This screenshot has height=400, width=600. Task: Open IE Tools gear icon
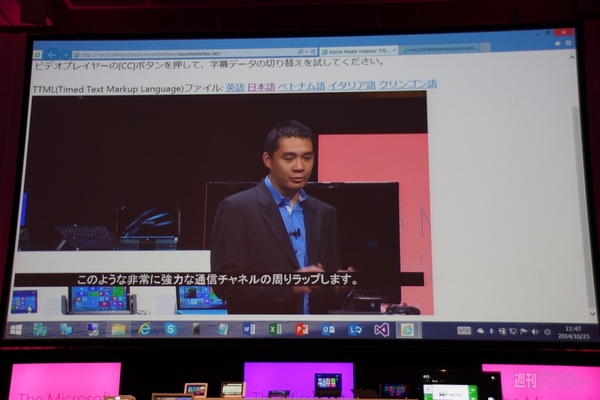click(568, 43)
